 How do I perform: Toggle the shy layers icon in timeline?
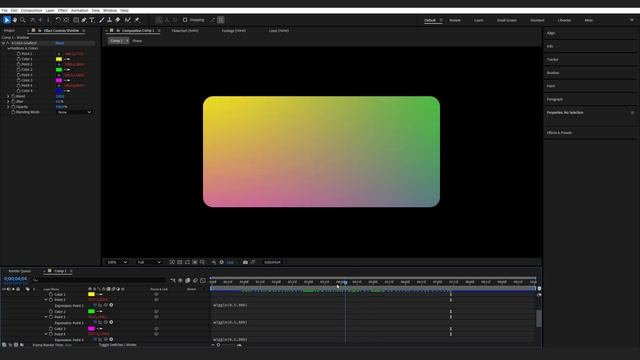(180, 280)
